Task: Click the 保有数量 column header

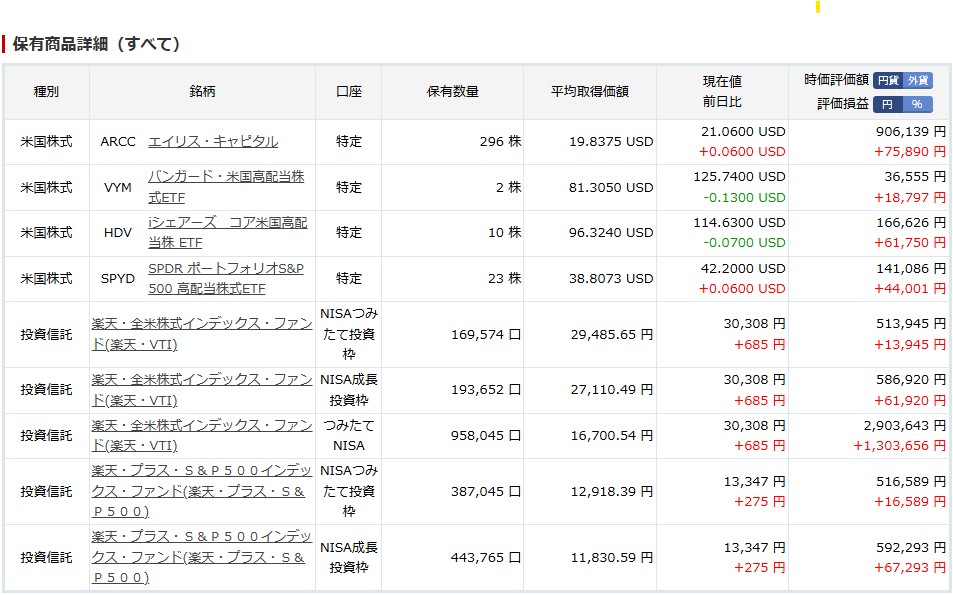Action: (x=453, y=92)
